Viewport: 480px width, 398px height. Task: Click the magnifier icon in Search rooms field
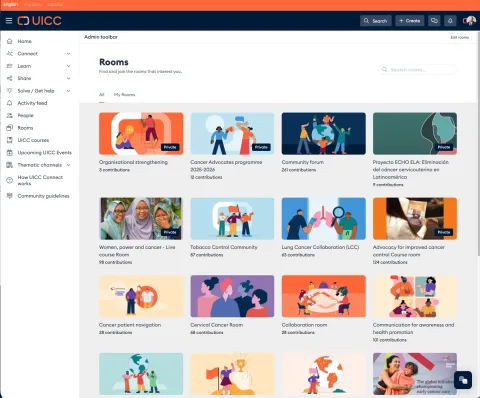coord(385,70)
